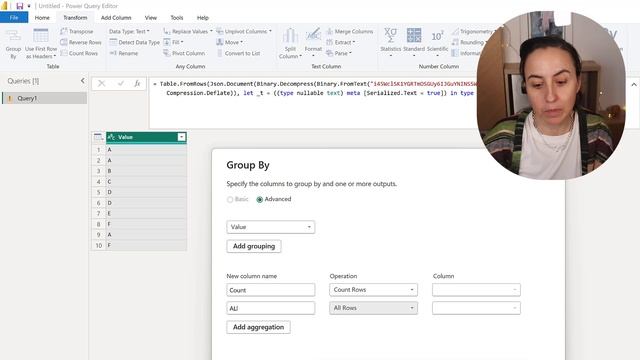Click the Format text icon
The image size is (640, 360).
coord(313,36)
